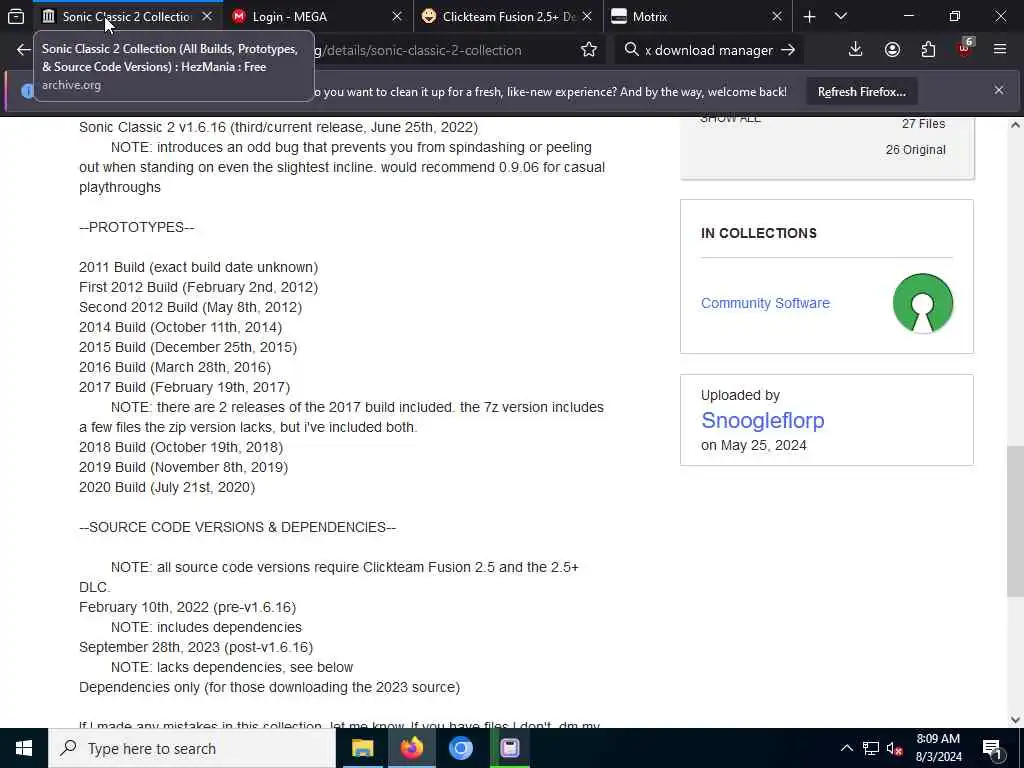Switch to the Sonic Classic 2 Collection tab
This screenshot has height=768, width=1024.
coord(128,17)
